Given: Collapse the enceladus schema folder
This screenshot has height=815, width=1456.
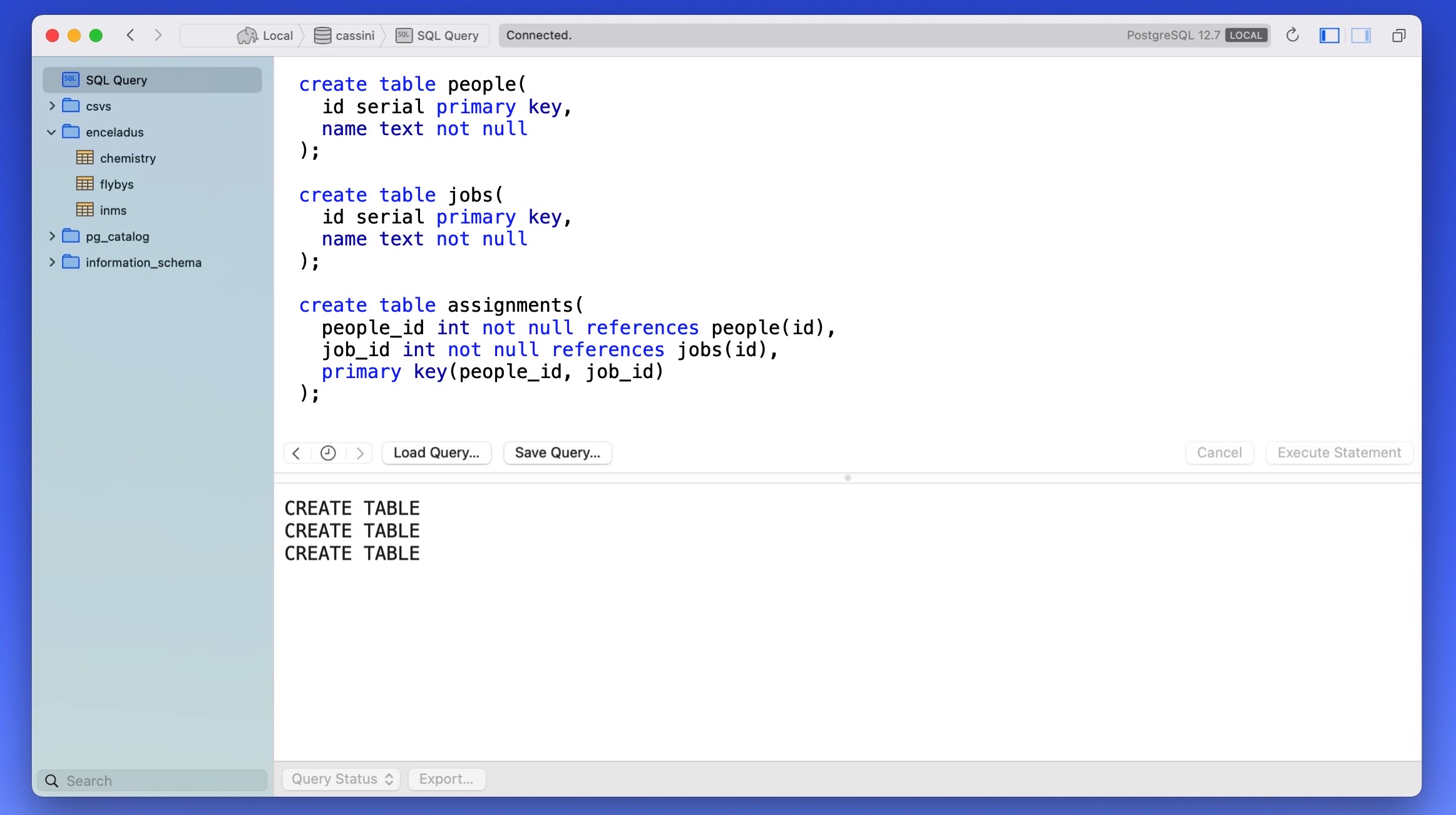Looking at the screenshot, I should tap(51, 132).
